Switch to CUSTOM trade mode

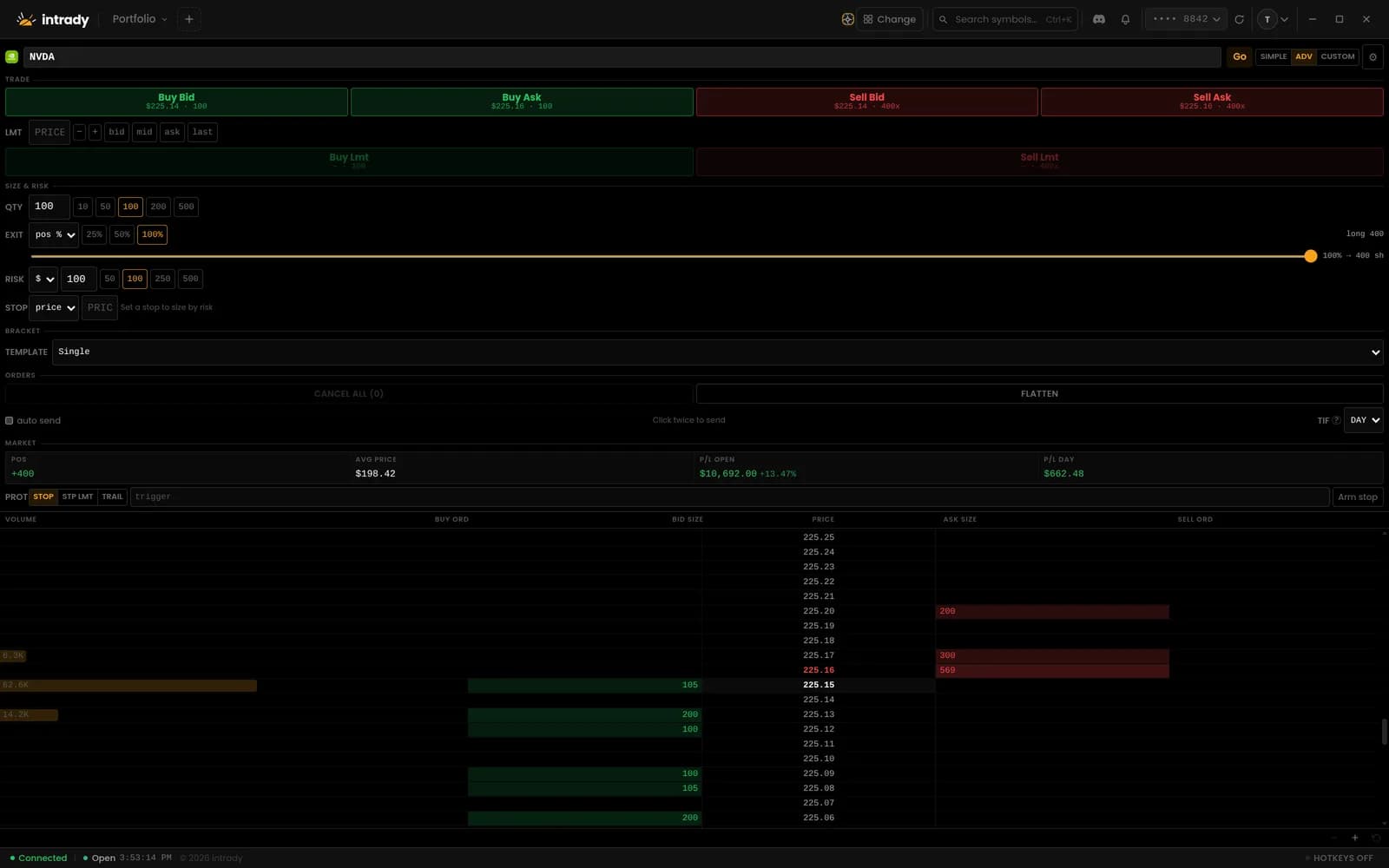coord(1338,56)
